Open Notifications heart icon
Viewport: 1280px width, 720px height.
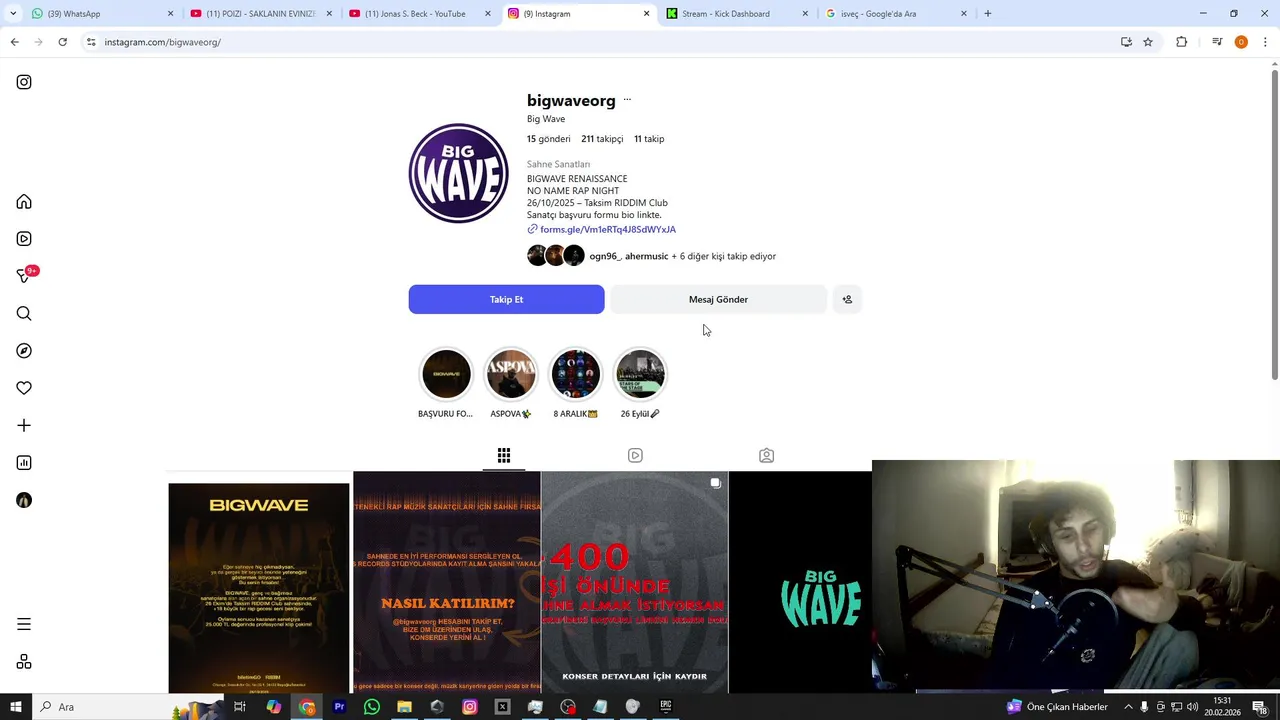coord(24,388)
